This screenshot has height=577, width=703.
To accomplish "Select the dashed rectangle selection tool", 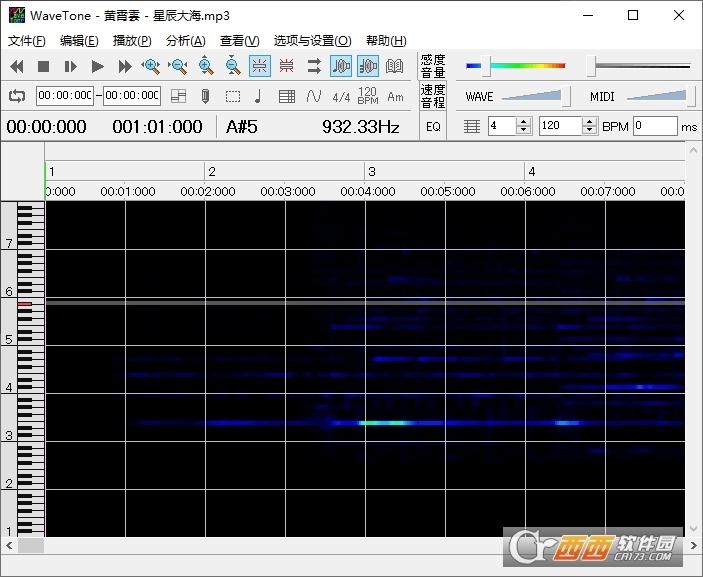I will (233, 96).
